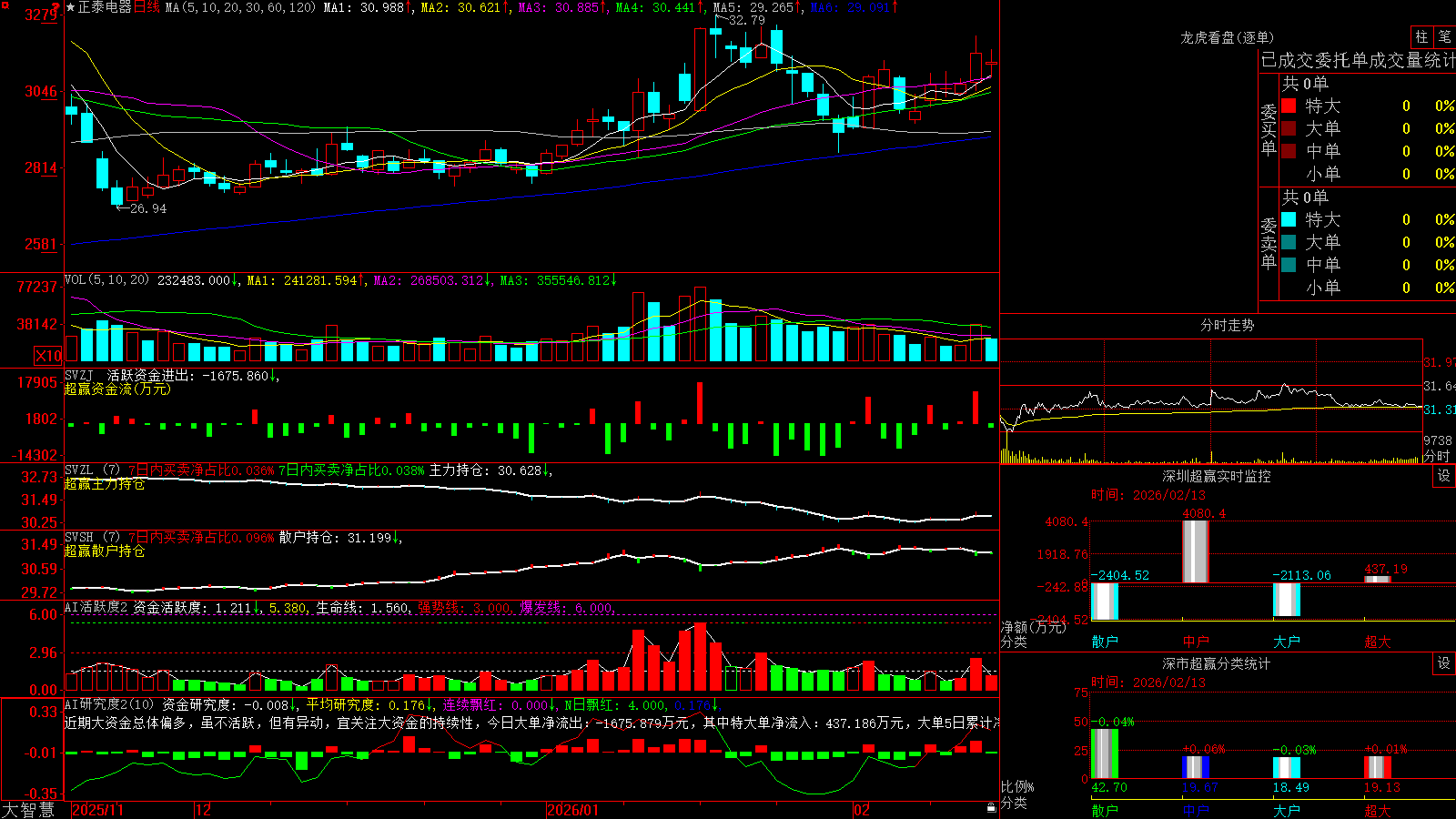The height and width of the screenshot is (819, 1456).
Task: Click the MA(5,10,20,30,60,120) indicator parameters
Action: click(x=241, y=7)
